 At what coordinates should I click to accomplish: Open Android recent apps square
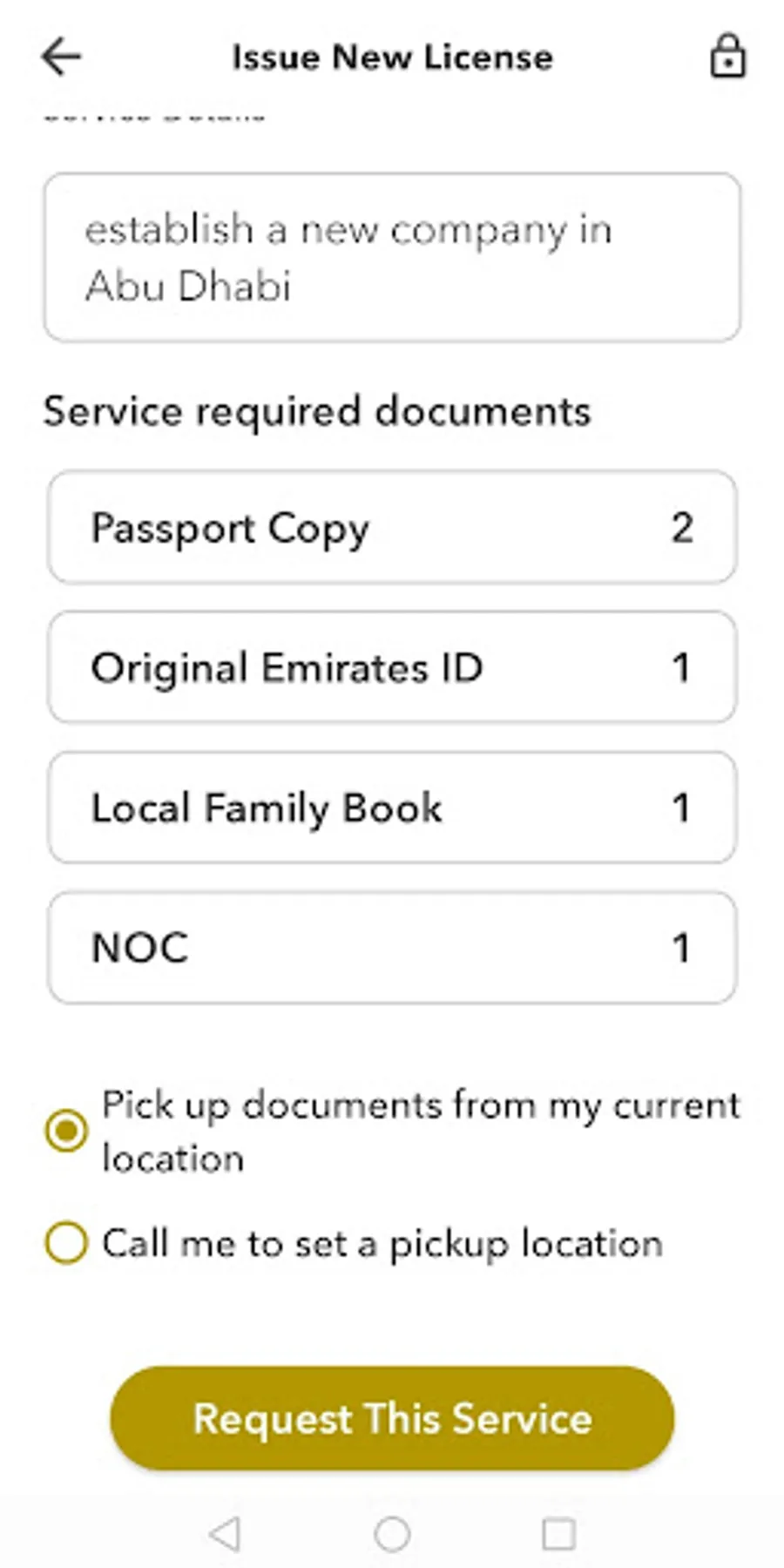pyautogui.click(x=558, y=1534)
